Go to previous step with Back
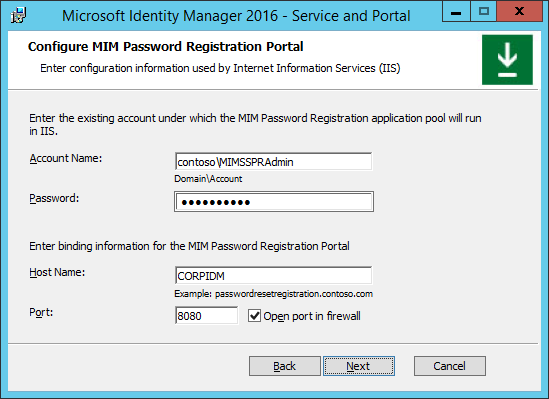The height and width of the screenshot is (399, 549). tap(285, 366)
